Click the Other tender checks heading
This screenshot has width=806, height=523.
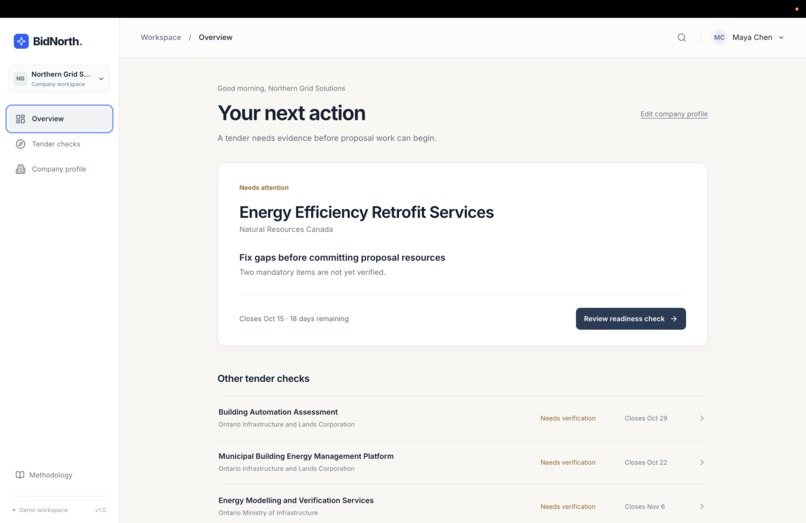(263, 378)
